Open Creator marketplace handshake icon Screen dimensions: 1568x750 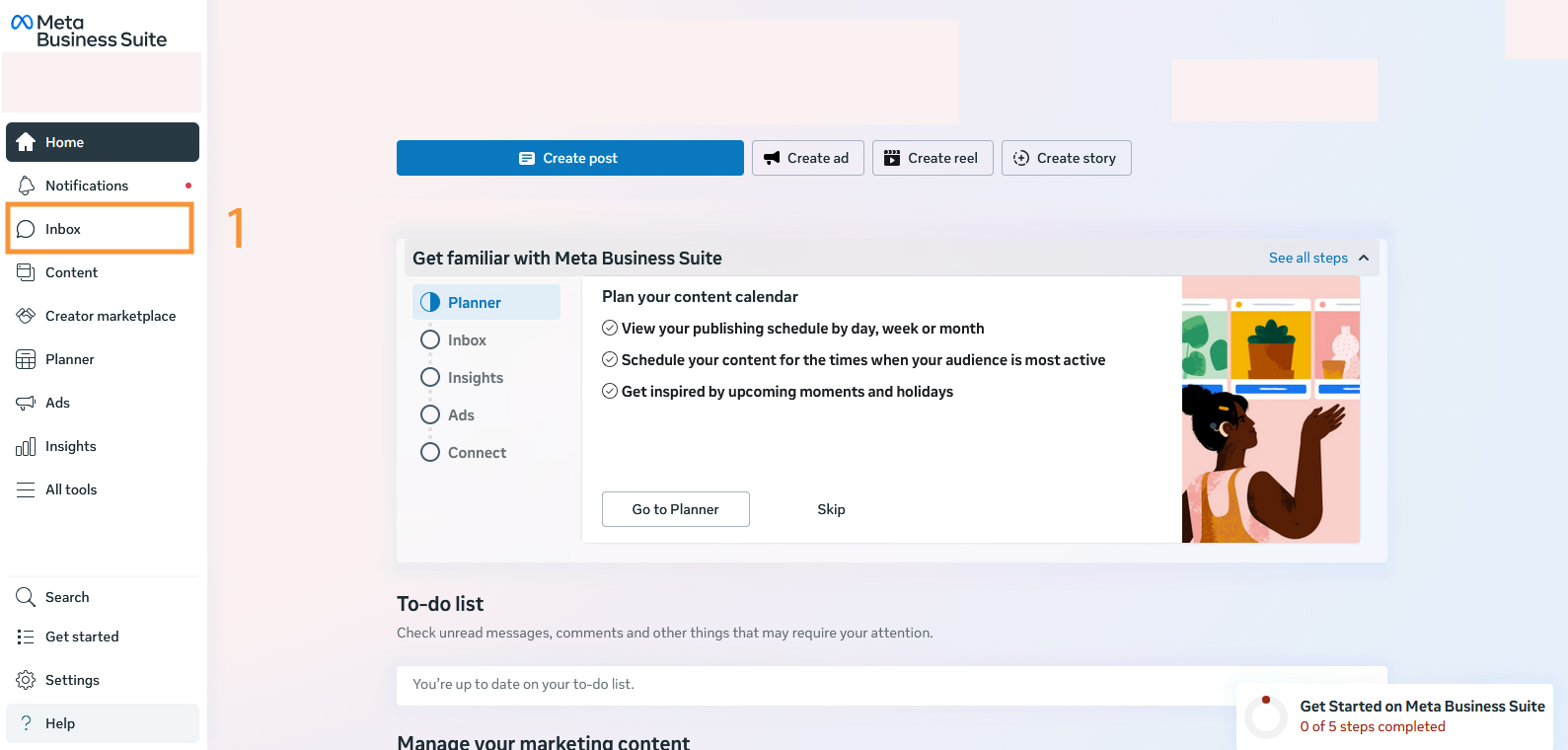tap(26, 316)
